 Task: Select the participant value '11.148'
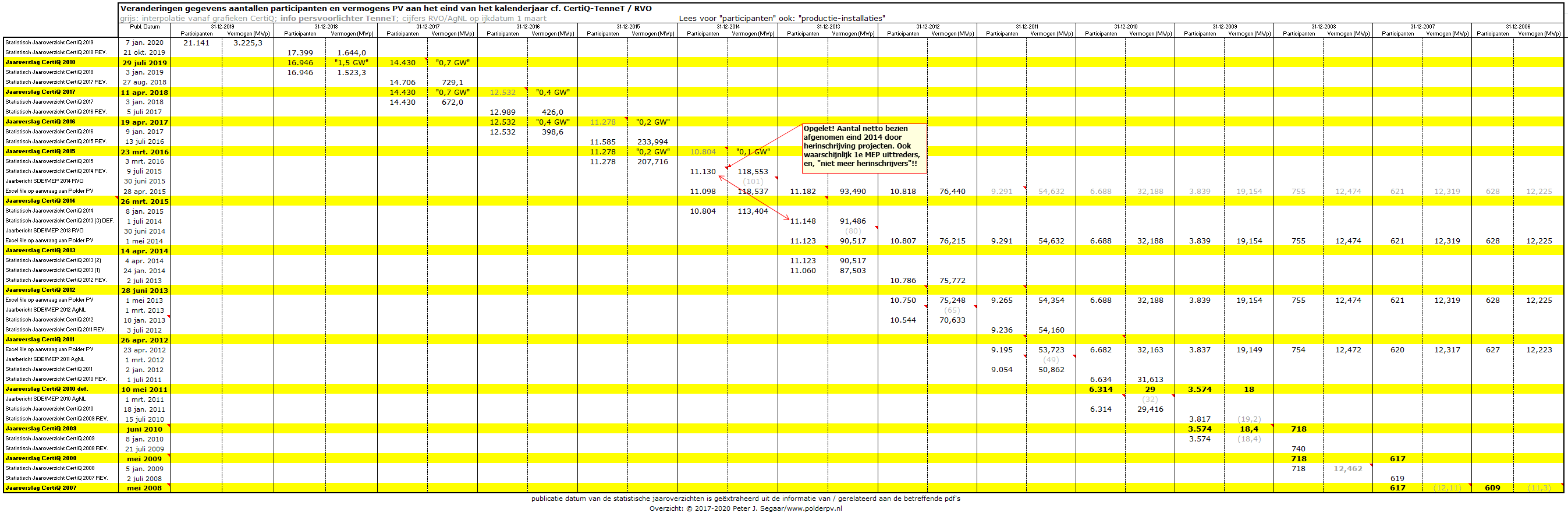pyautogui.click(x=803, y=221)
